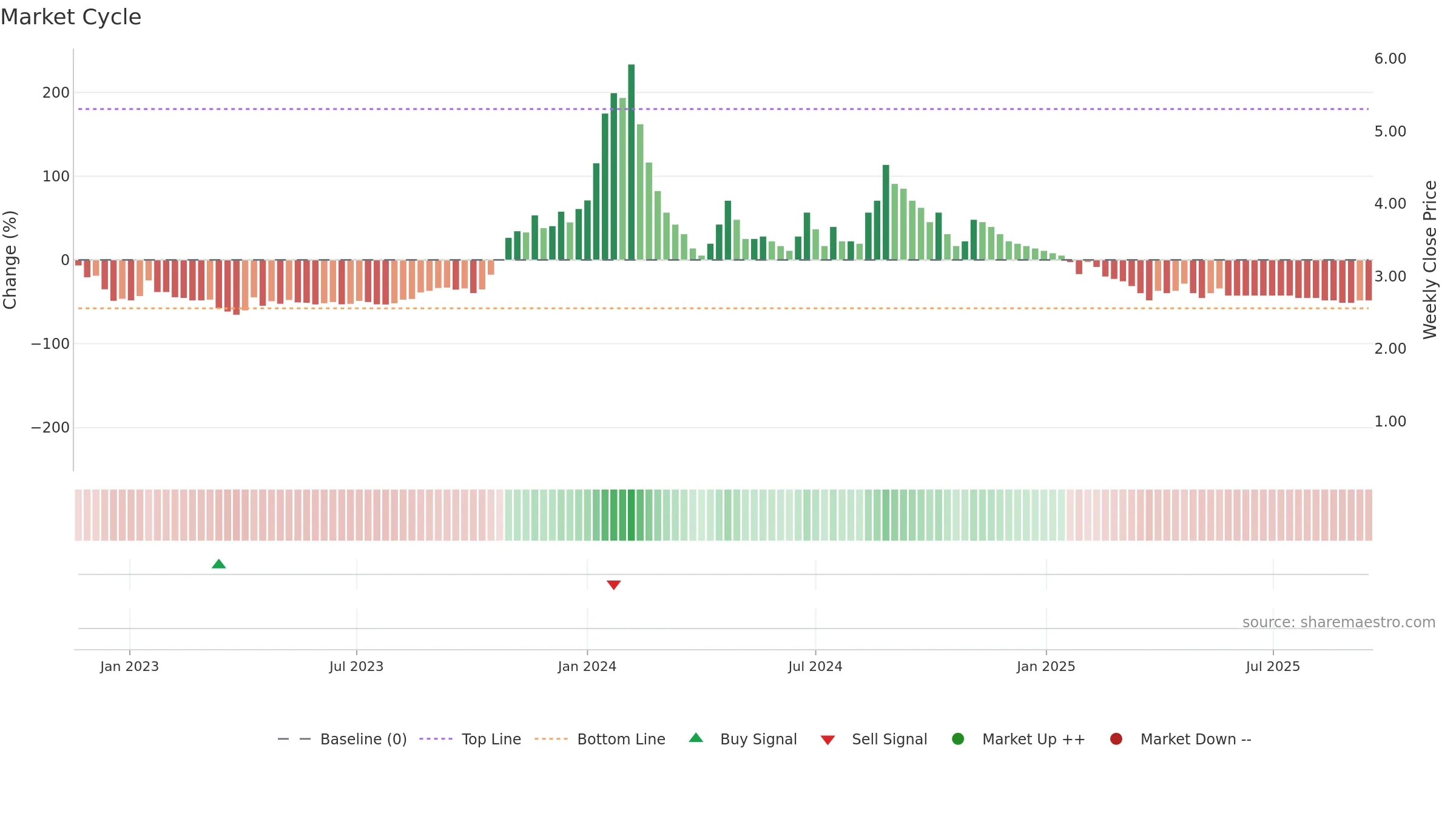The height and width of the screenshot is (819, 1456).
Task: Click the source: sharemaestro.com text
Action: click(x=1339, y=622)
